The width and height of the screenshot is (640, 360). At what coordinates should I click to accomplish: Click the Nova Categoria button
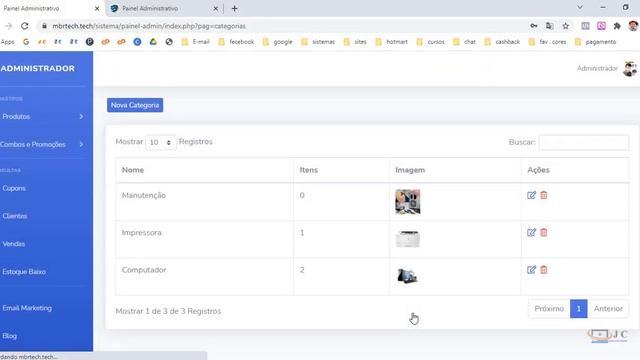tap(135, 105)
